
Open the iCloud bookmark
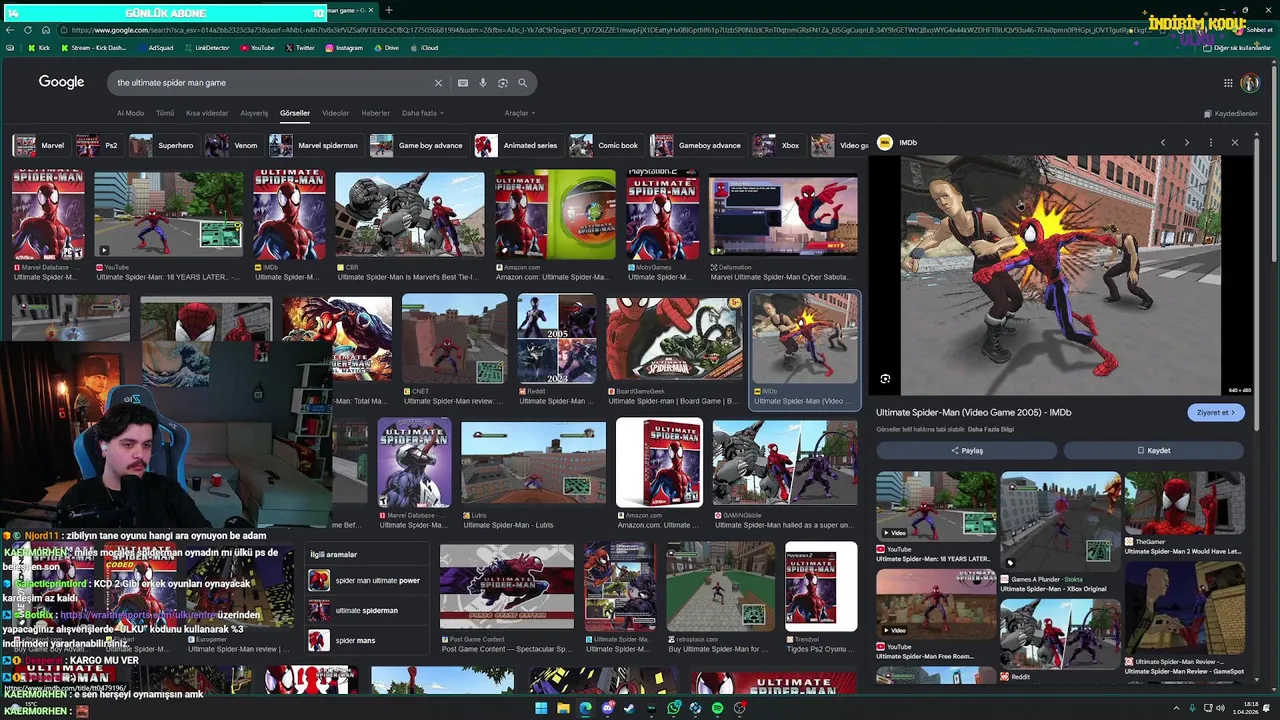coord(424,48)
